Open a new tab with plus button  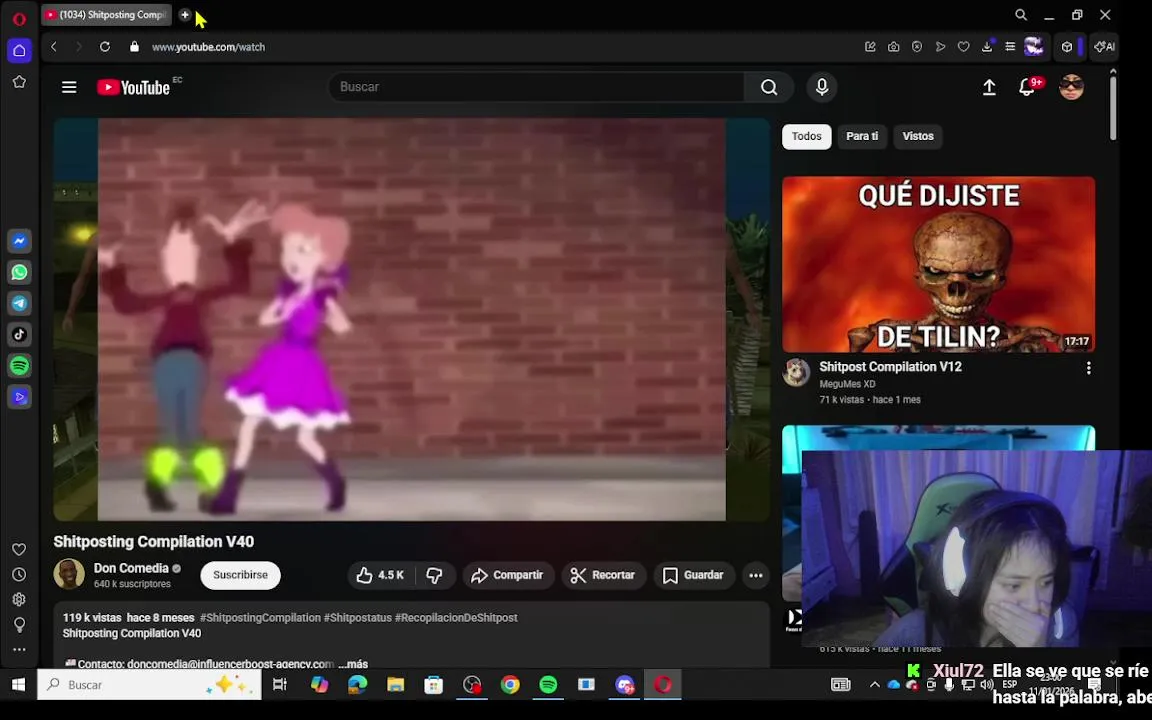(x=184, y=15)
